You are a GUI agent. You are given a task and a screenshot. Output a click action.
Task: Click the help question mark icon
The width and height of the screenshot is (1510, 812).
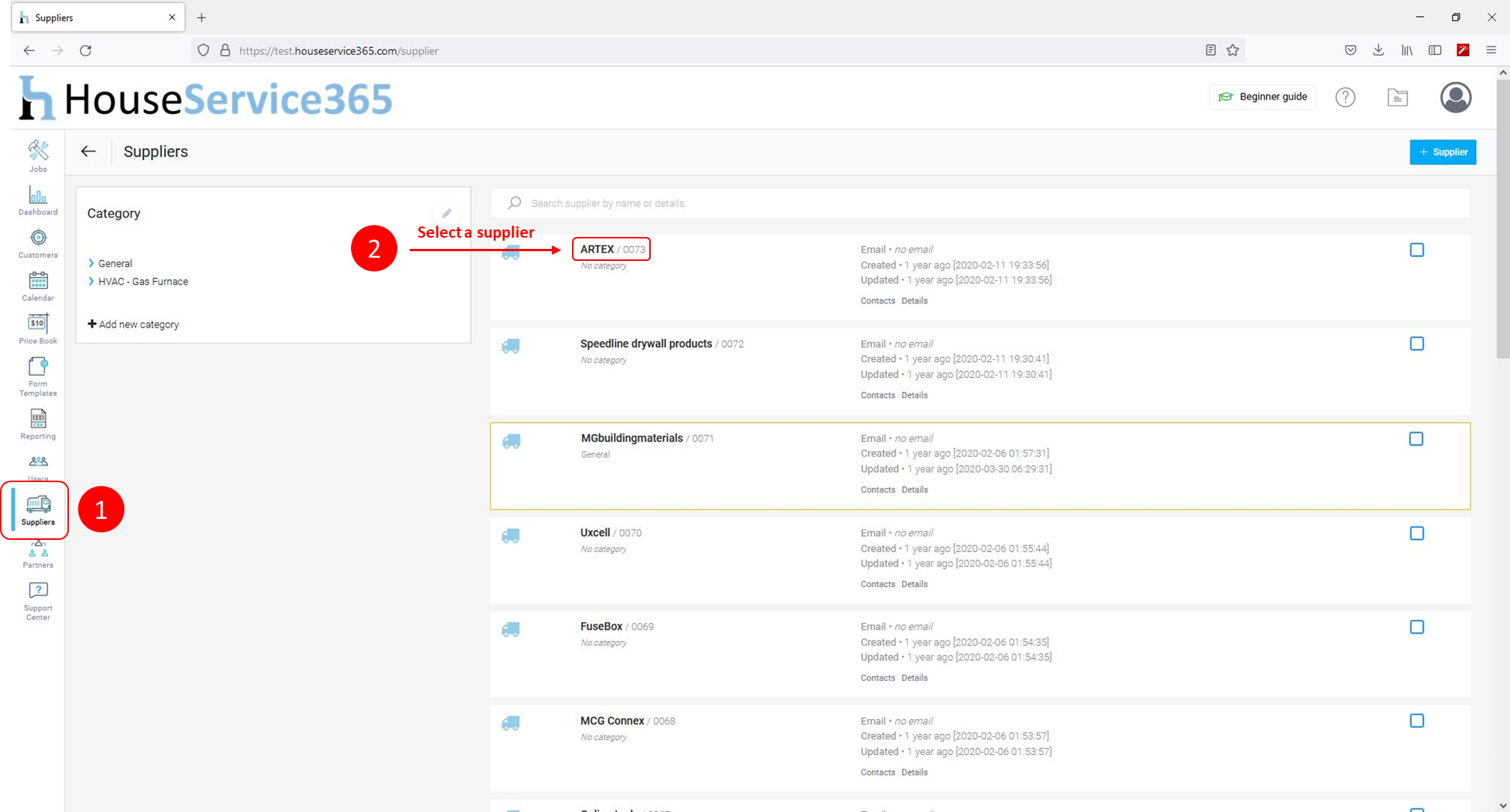point(1345,97)
